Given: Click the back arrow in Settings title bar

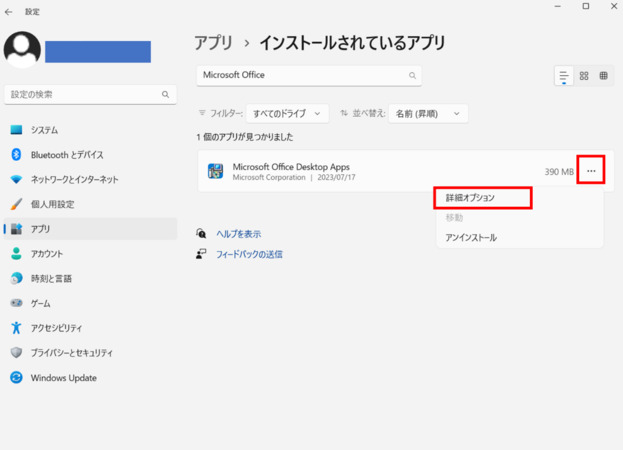Looking at the screenshot, I should [x=8, y=12].
